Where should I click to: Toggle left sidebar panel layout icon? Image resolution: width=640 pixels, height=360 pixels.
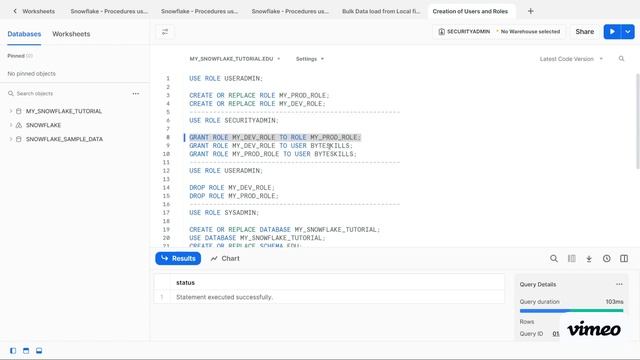(x=13, y=351)
